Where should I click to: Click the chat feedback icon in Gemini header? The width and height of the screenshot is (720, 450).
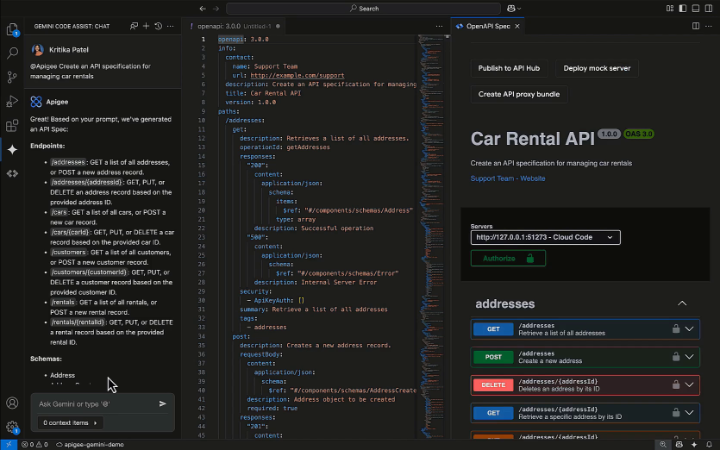134,26
